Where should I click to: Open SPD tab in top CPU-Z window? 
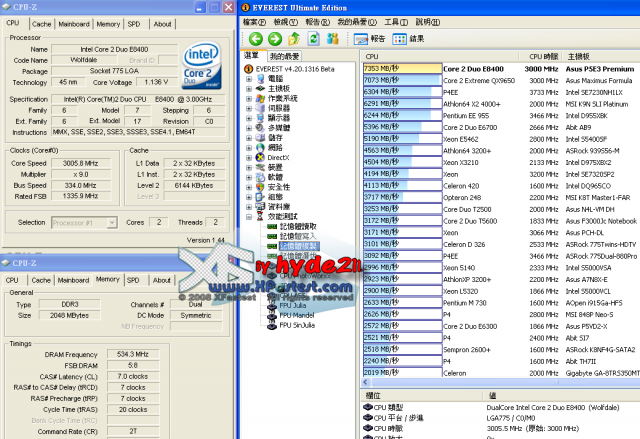[134, 24]
